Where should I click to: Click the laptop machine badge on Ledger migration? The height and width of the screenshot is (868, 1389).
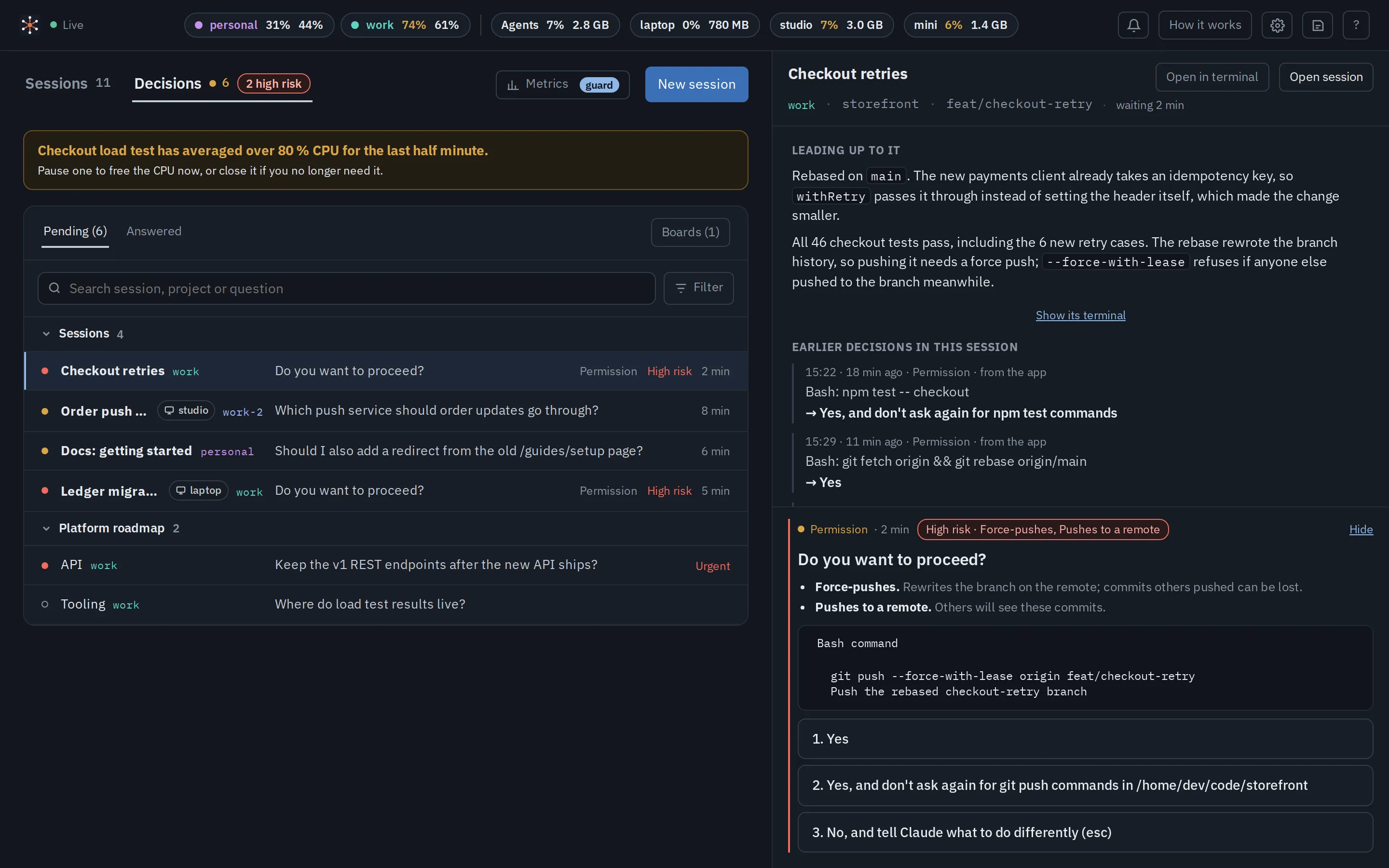pos(199,490)
